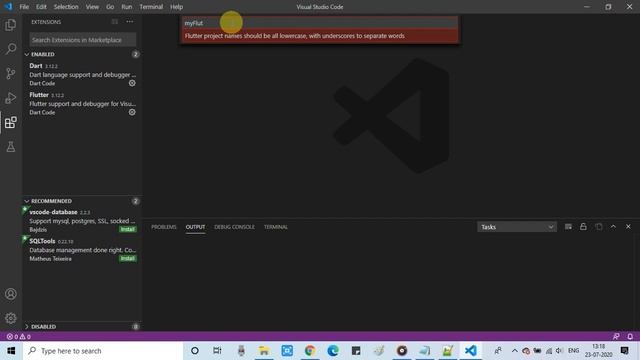
Task: Open the Source Control view
Action: (x=11, y=73)
